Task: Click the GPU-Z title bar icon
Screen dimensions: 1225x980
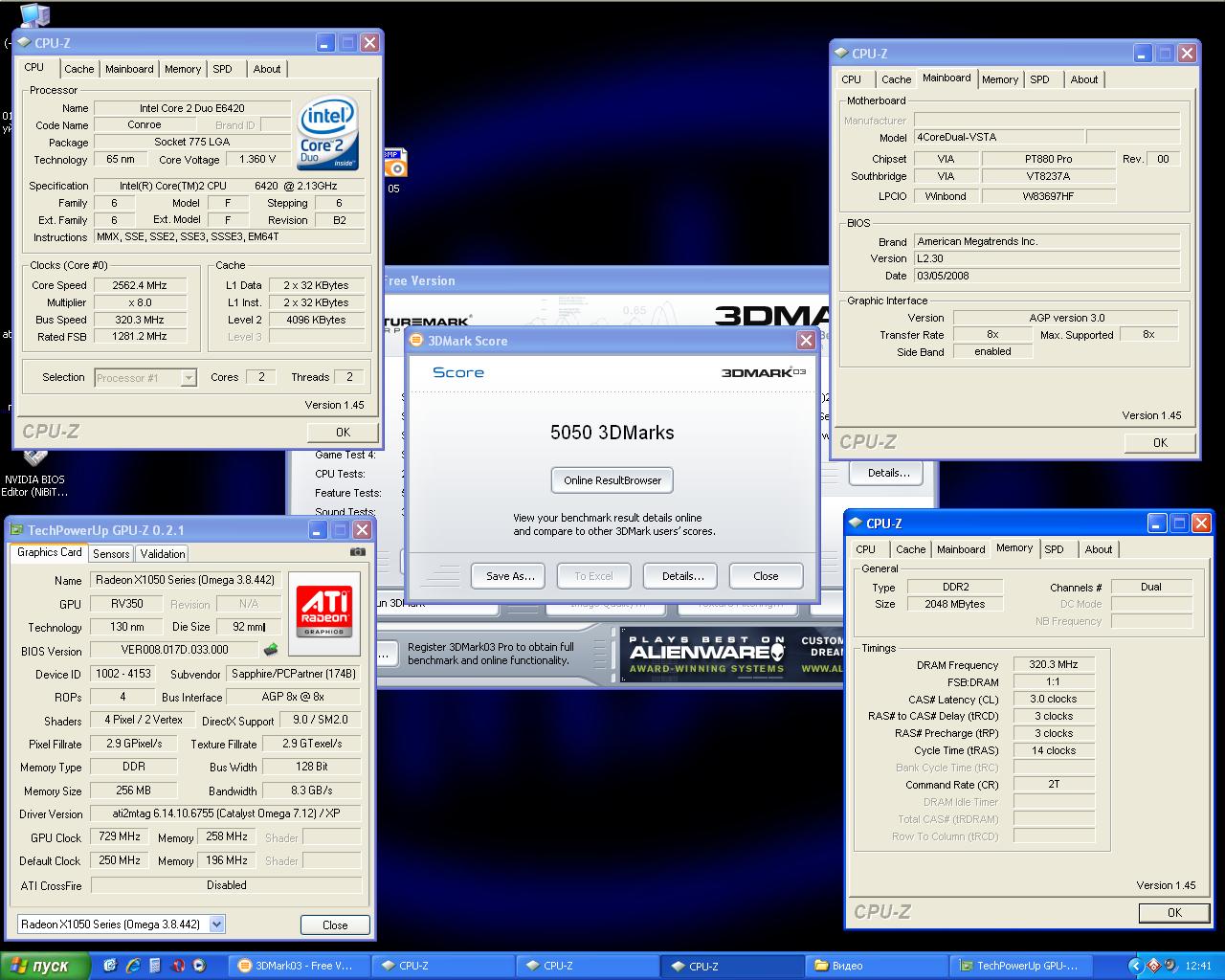Action: tap(16, 529)
